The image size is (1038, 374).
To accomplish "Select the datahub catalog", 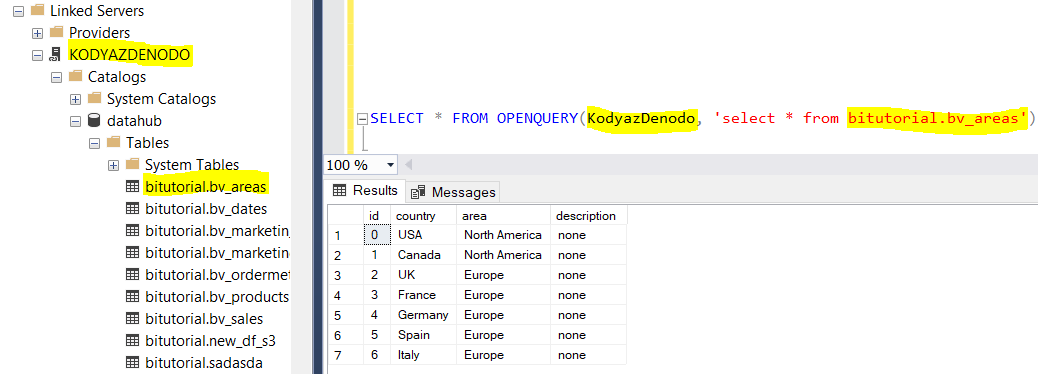I will (x=134, y=121).
